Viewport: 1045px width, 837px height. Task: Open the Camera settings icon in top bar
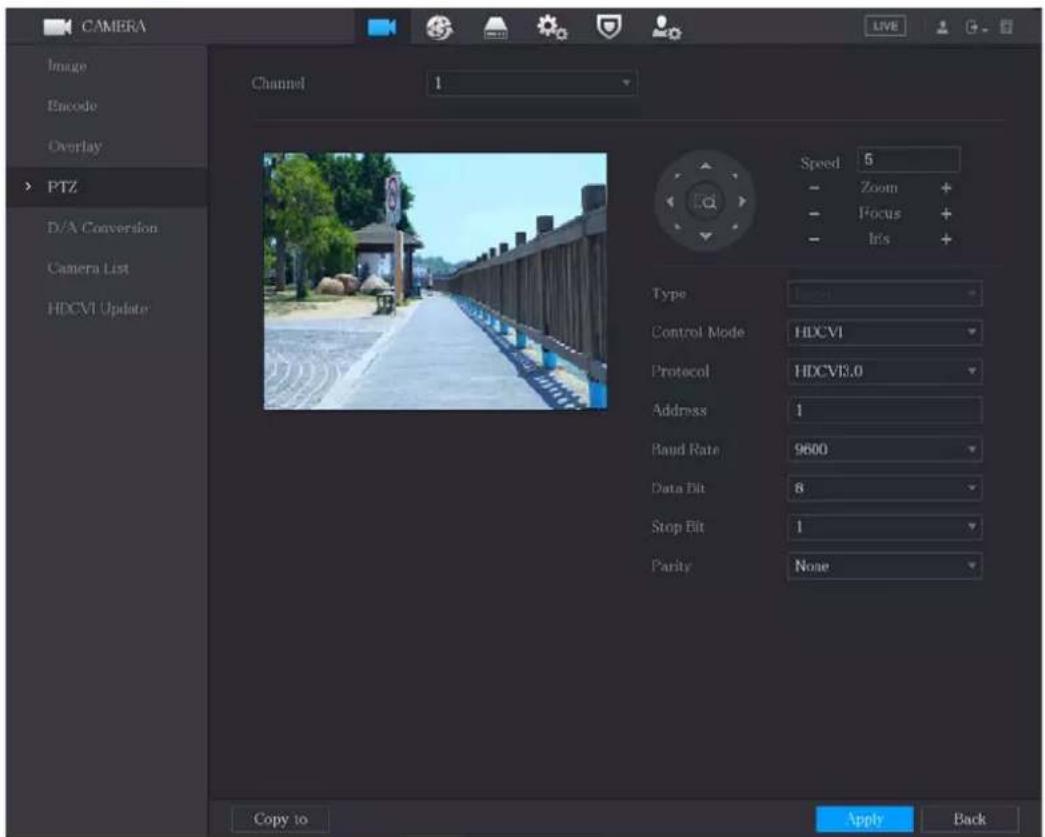click(382, 27)
